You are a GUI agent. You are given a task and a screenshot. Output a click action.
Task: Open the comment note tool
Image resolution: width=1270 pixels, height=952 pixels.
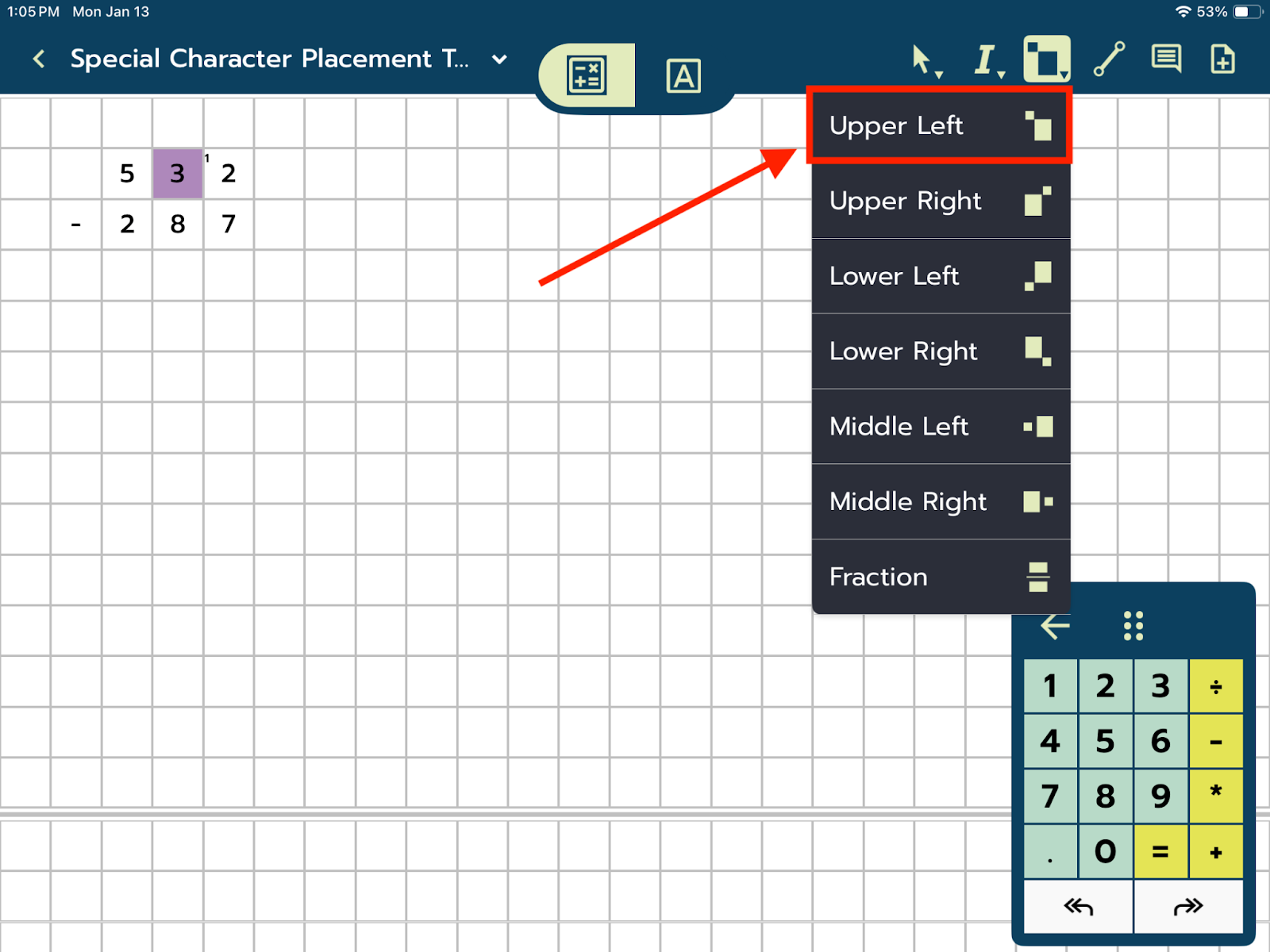tap(1166, 59)
